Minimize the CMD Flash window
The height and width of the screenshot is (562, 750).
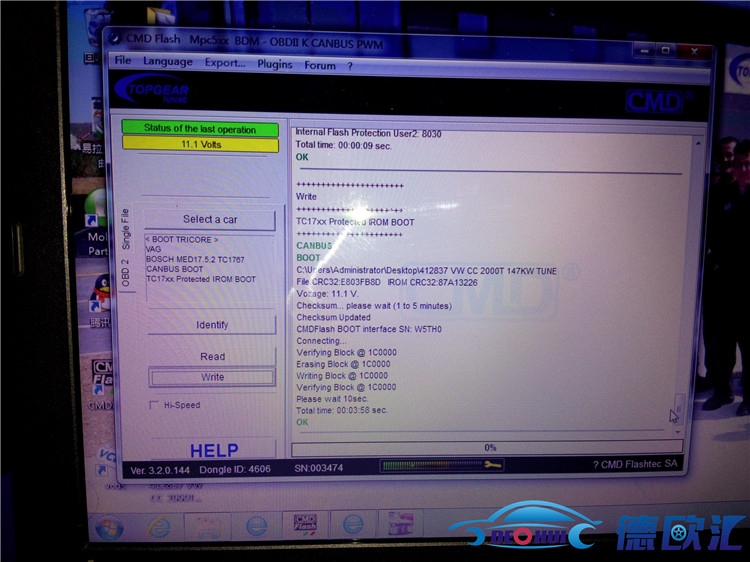point(644,50)
